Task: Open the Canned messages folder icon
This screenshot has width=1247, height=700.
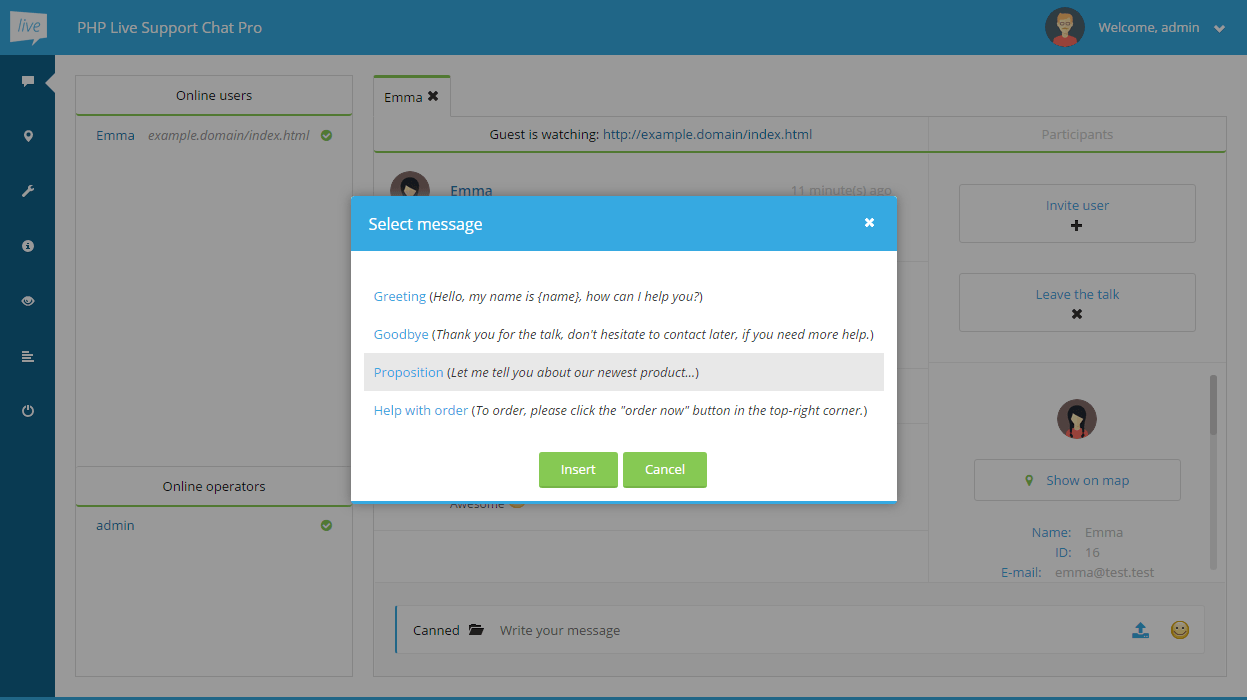Action: coord(476,630)
